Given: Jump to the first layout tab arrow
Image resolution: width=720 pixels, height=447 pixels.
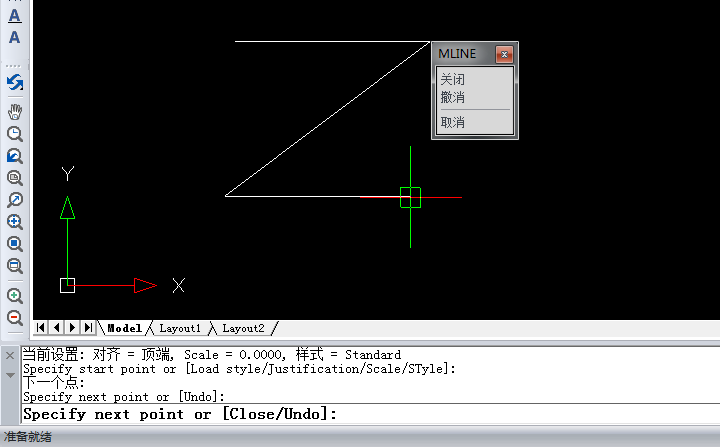Looking at the screenshot, I should pyautogui.click(x=40, y=328).
